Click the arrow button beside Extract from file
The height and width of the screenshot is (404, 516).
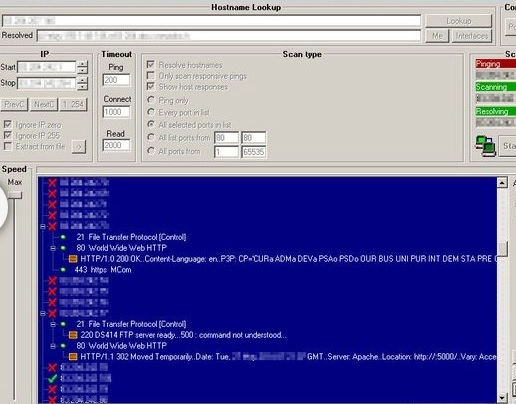coord(79,147)
